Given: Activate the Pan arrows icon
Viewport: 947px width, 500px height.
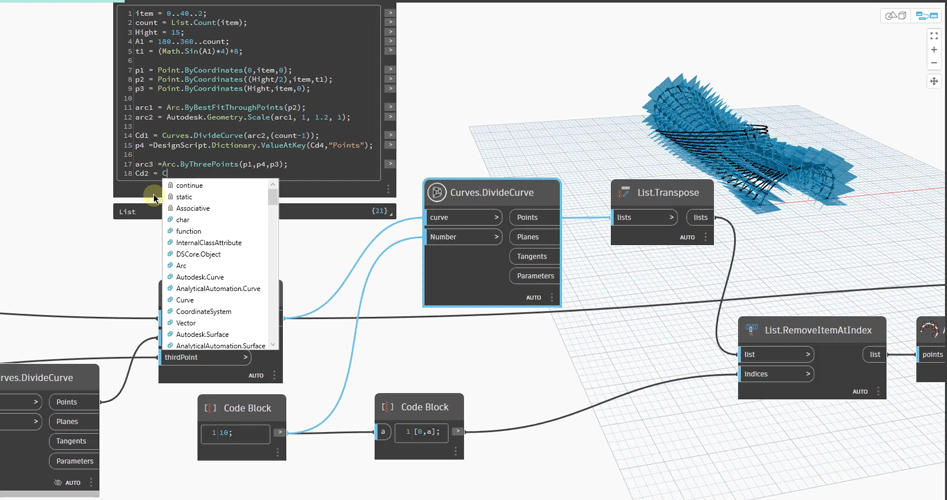Looking at the screenshot, I should point(934,81).
